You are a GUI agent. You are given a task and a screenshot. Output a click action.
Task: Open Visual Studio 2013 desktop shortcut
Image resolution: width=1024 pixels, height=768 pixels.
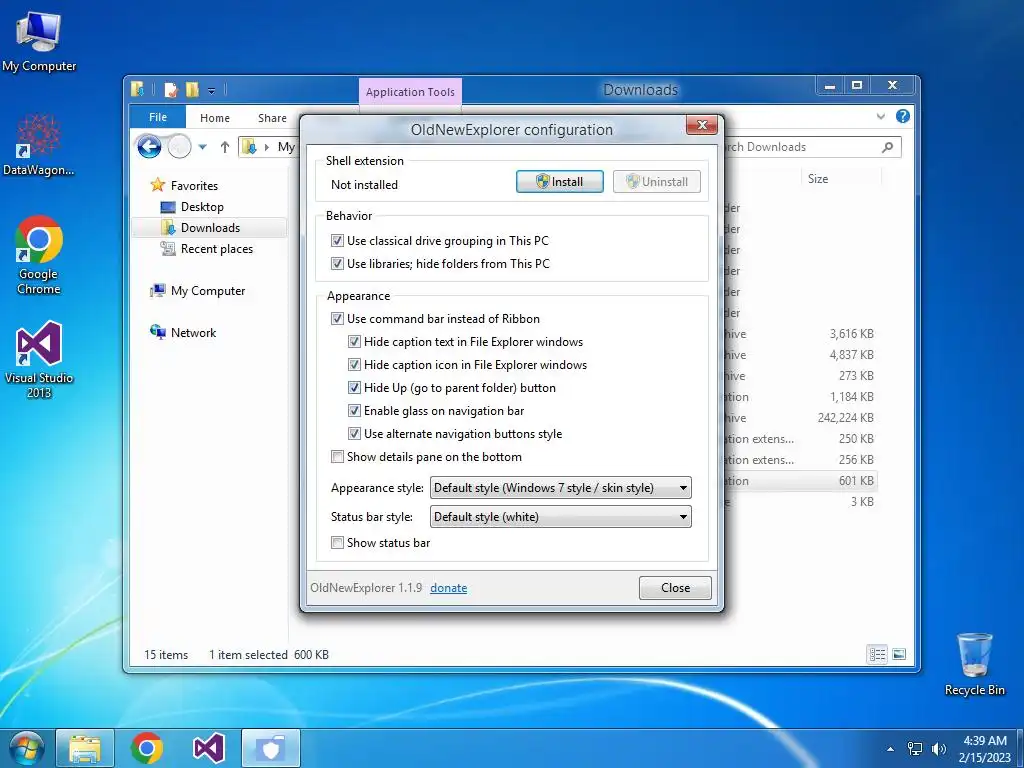(39, 359)
